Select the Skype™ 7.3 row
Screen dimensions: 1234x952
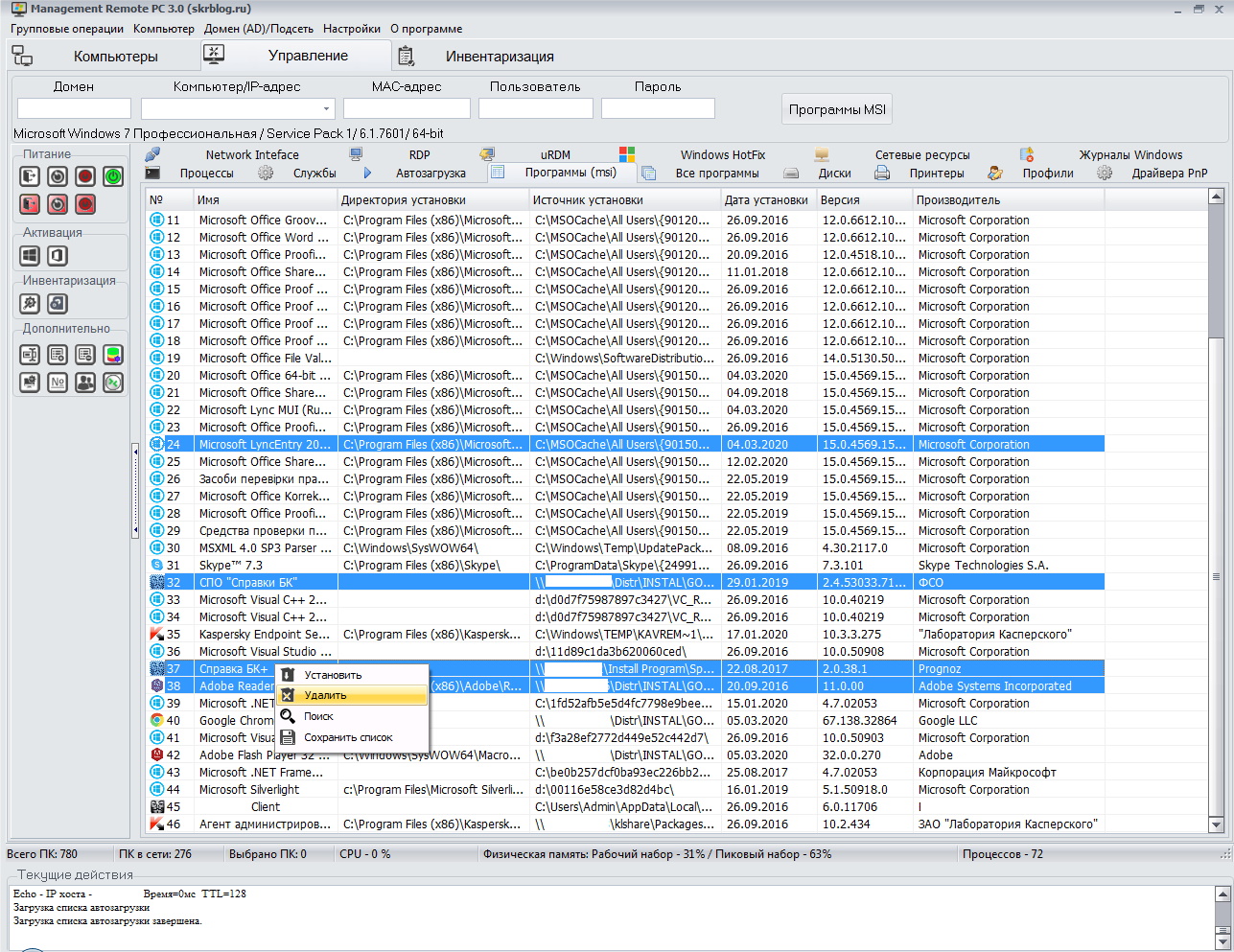coord(626,566)
